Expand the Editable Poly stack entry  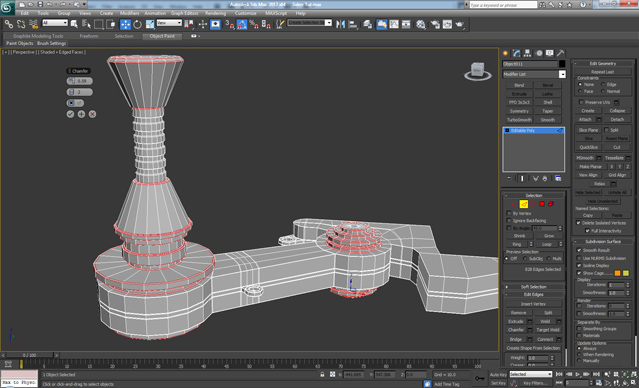[x=507, y=130]
